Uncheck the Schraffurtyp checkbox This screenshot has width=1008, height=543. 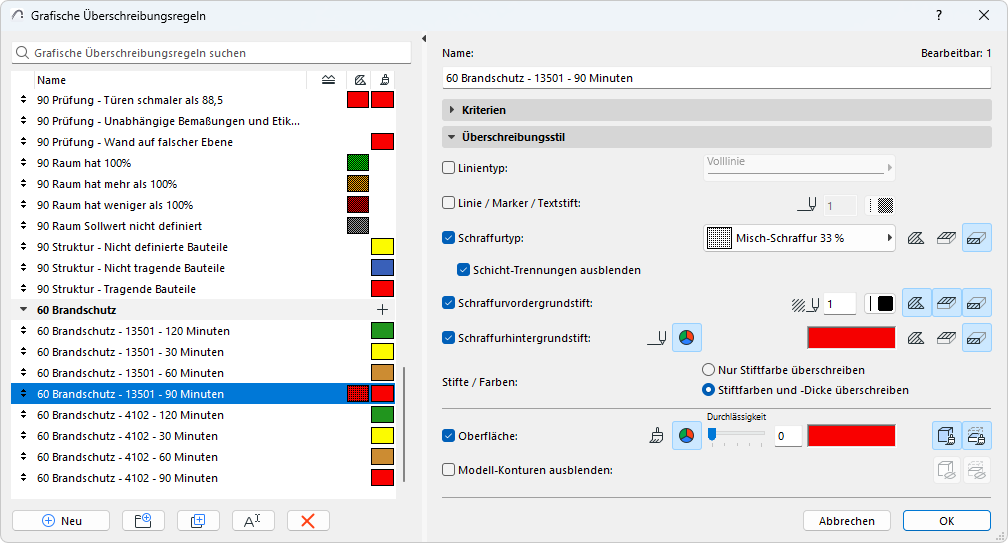pyautogui.click(x=449, y=238)
